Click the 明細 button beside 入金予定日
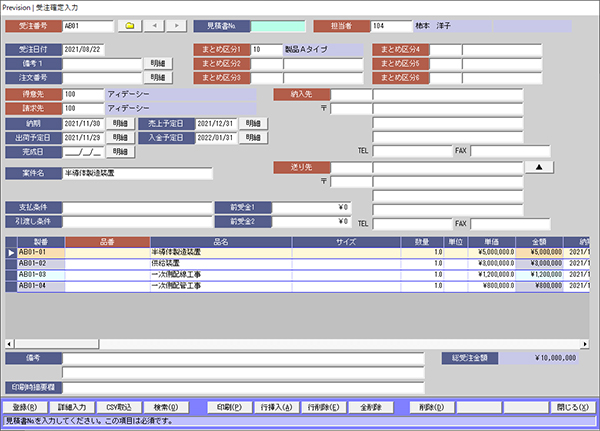 (253, 137)
